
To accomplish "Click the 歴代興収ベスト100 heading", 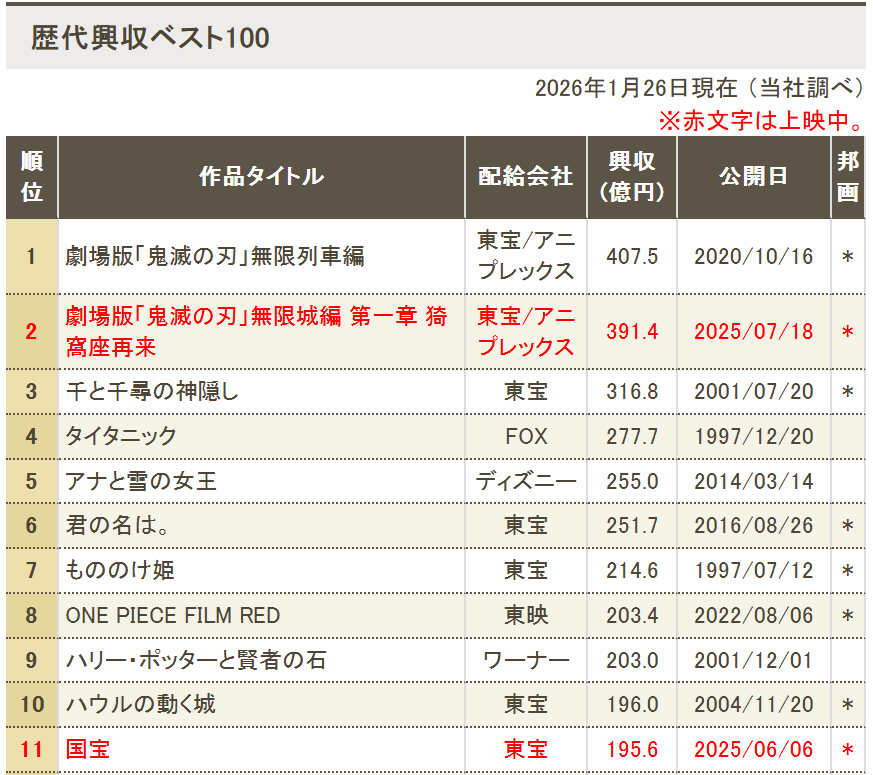I will click(x=150, y=38).
